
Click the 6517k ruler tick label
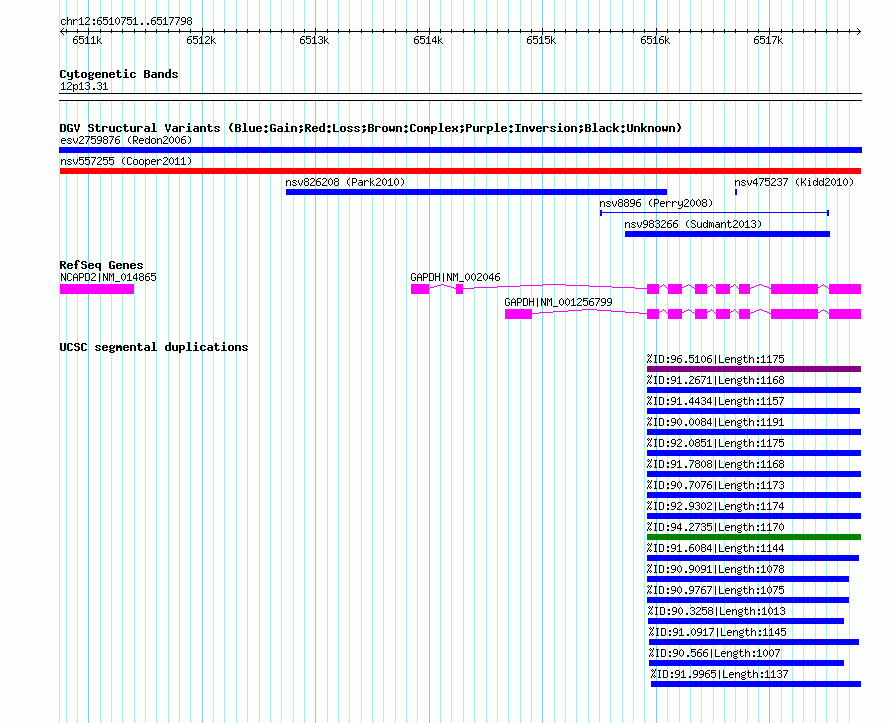point(768,40)
